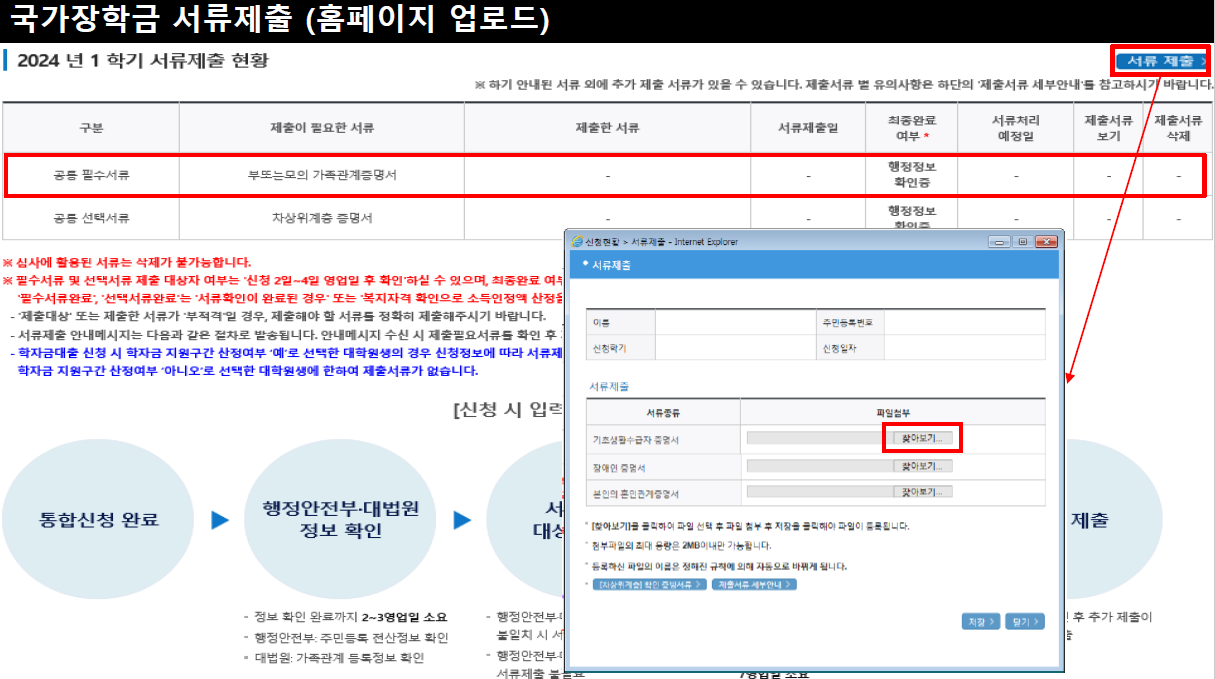Click the Internet Explorer icon in the popup title bar
The image size is (1215, 679).
coord(577,240)
